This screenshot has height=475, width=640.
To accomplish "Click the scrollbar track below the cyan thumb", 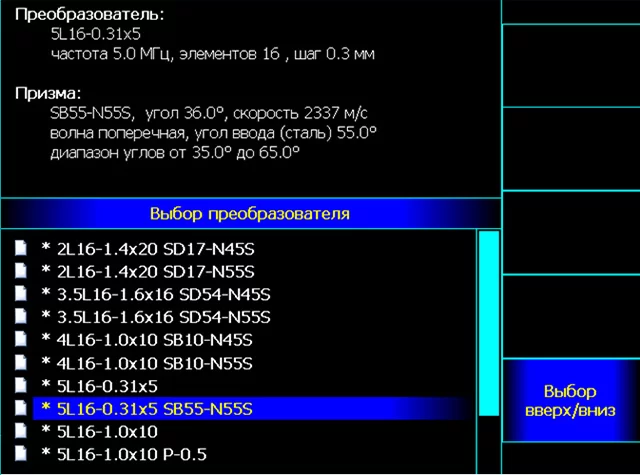I will [488, 445].
